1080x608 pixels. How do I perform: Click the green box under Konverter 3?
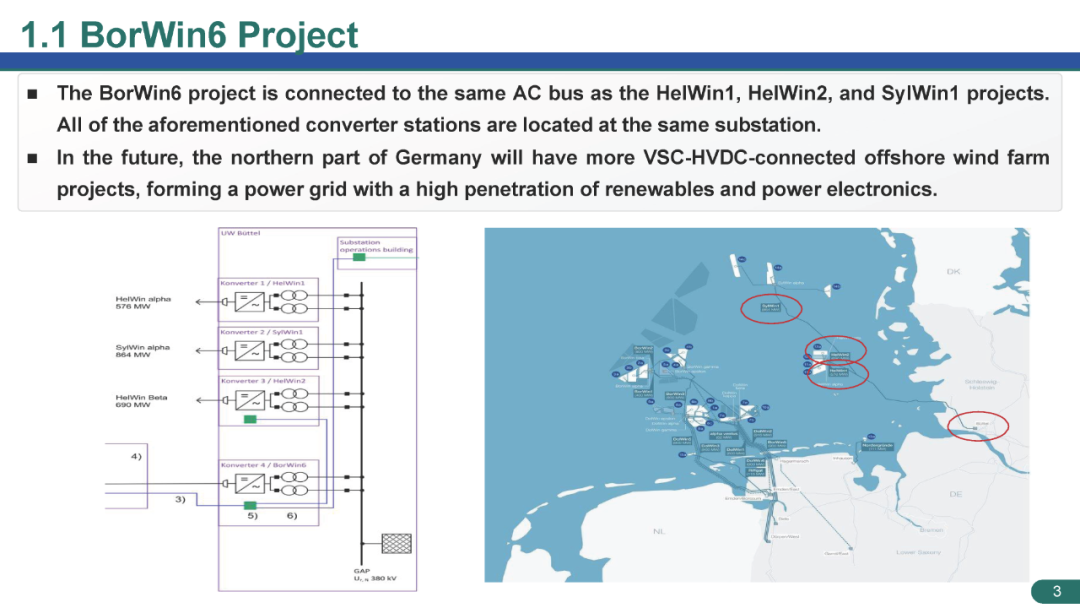tap(250, 419)
